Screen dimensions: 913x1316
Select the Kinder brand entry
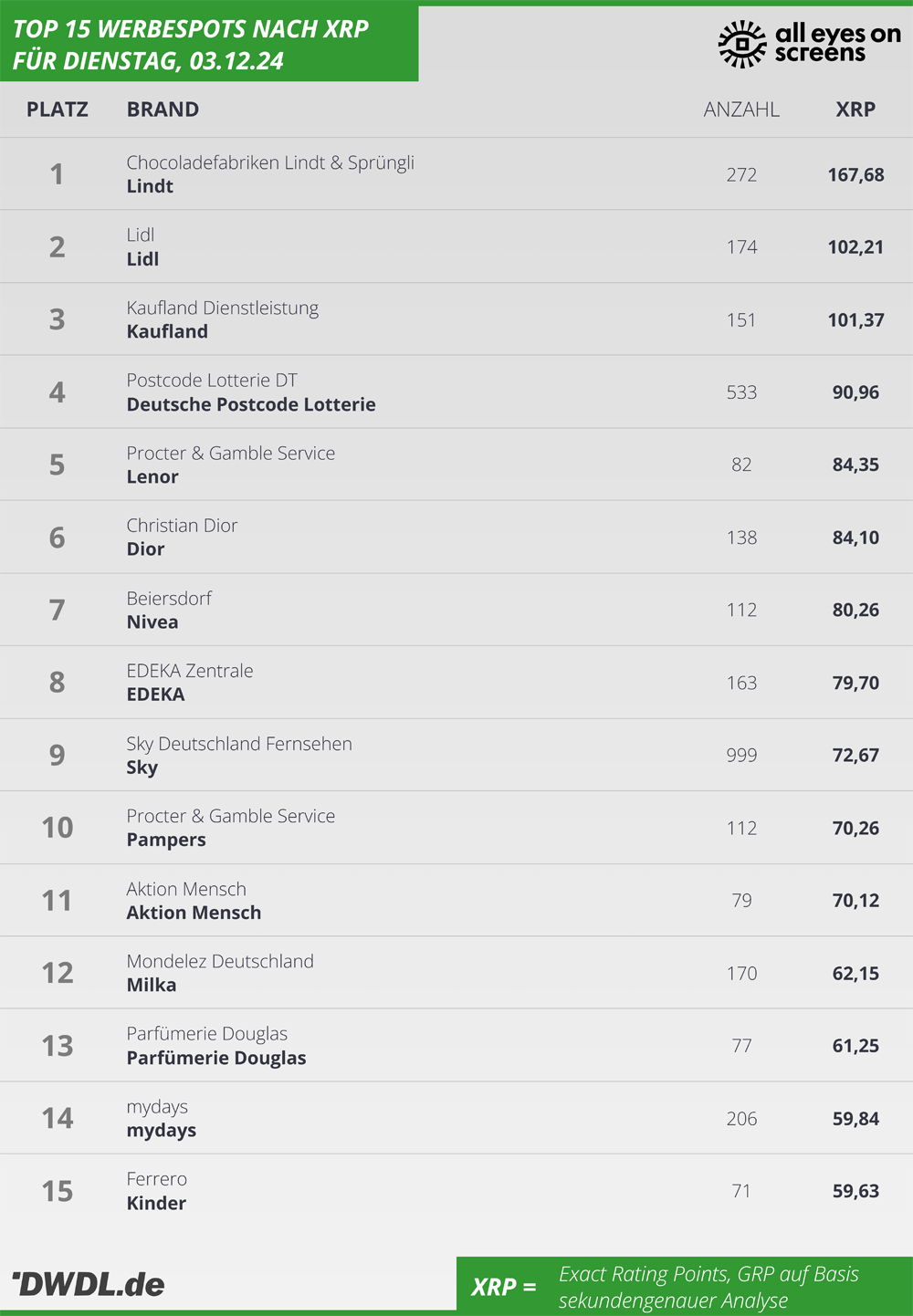[x=156, y=1203]
